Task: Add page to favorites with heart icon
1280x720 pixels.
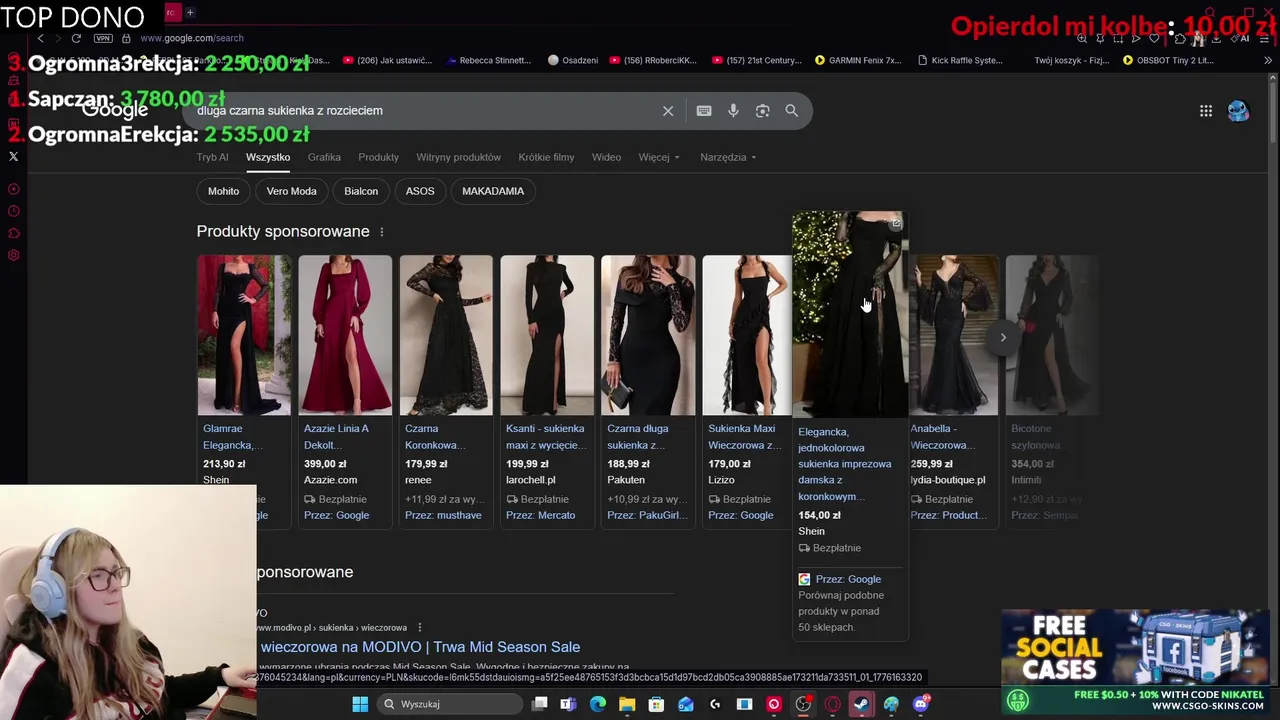Action: click(1154, 38)
